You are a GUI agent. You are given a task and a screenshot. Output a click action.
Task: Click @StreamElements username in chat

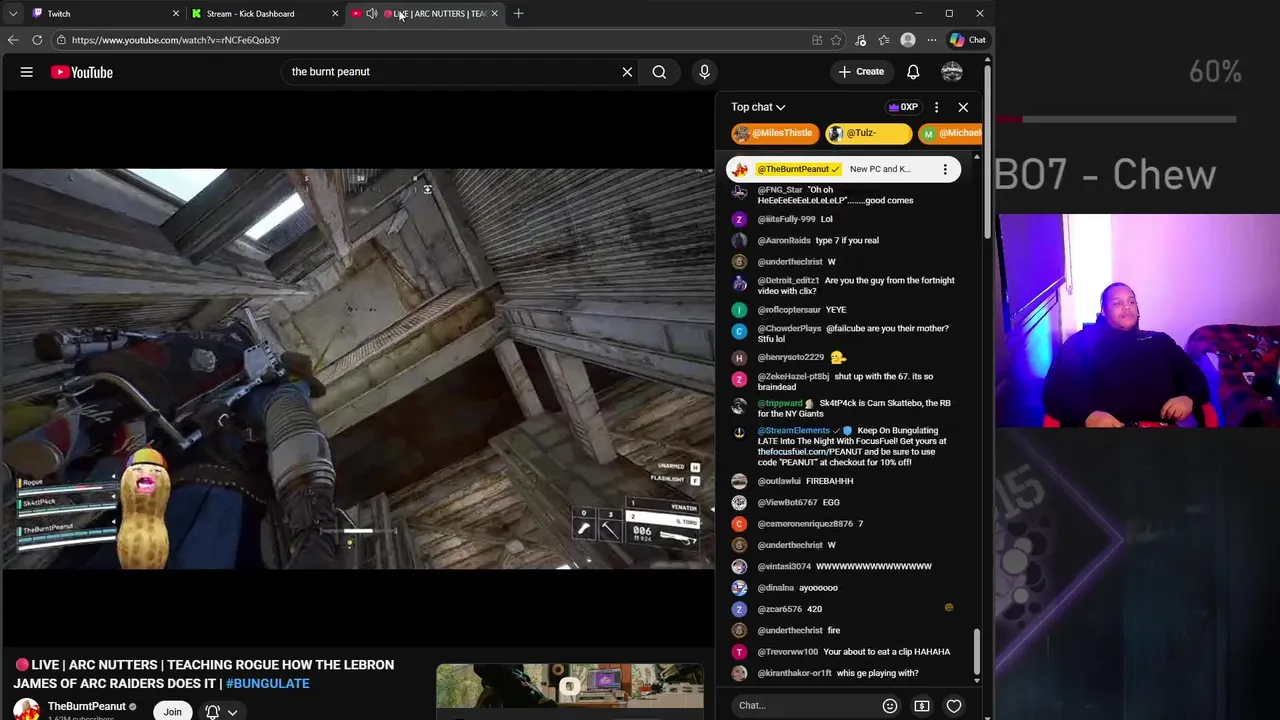point(793,431)
